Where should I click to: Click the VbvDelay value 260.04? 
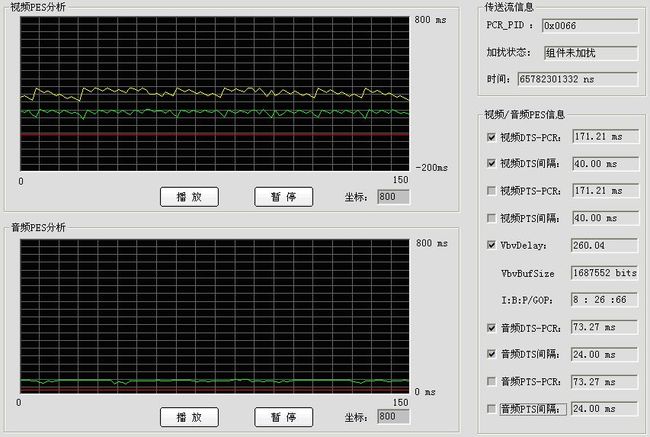tap(604, 245)
